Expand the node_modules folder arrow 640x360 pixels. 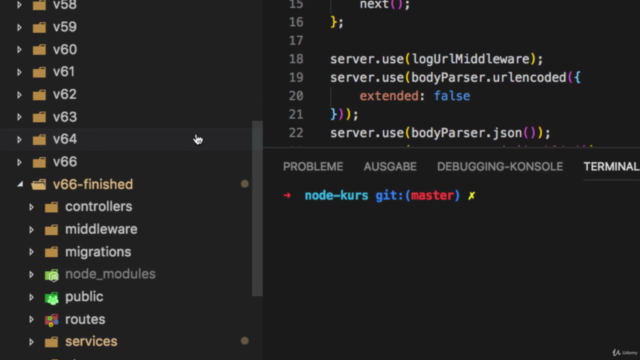[31, 274]
